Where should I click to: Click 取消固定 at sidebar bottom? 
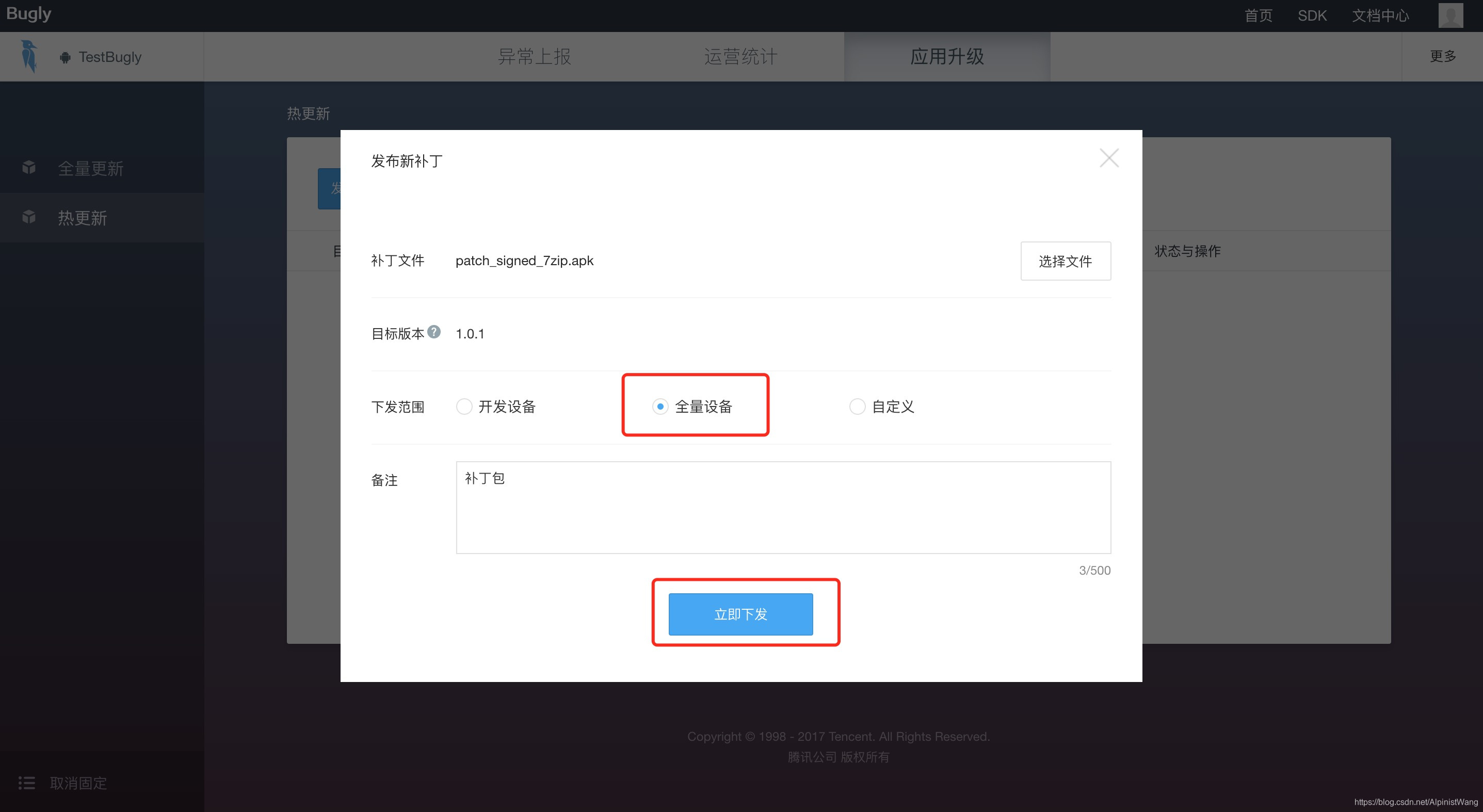coord(78,783)
